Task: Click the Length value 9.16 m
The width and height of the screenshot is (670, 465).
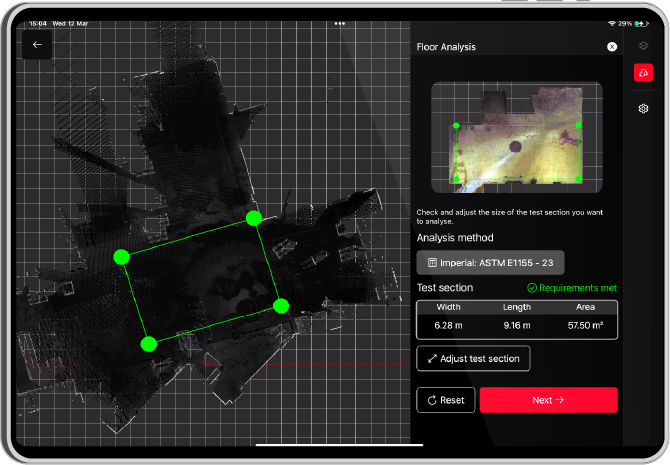Action: 517,325
